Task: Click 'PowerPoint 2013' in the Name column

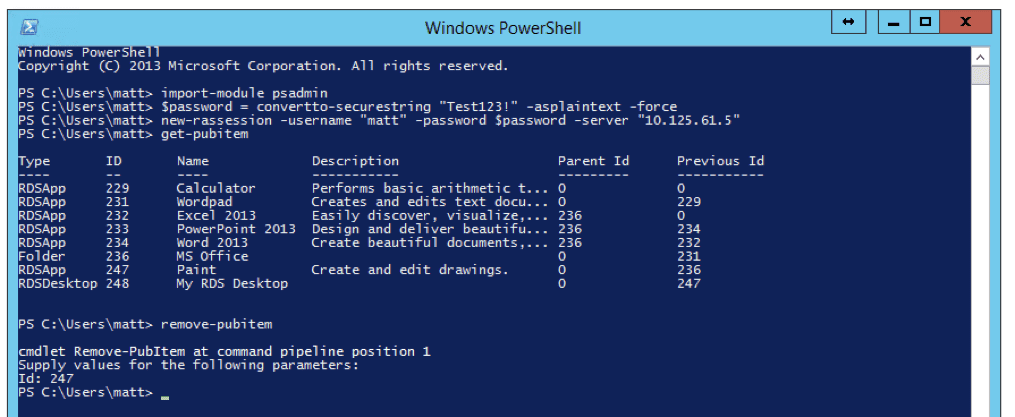Action: [x=236, y=229]
